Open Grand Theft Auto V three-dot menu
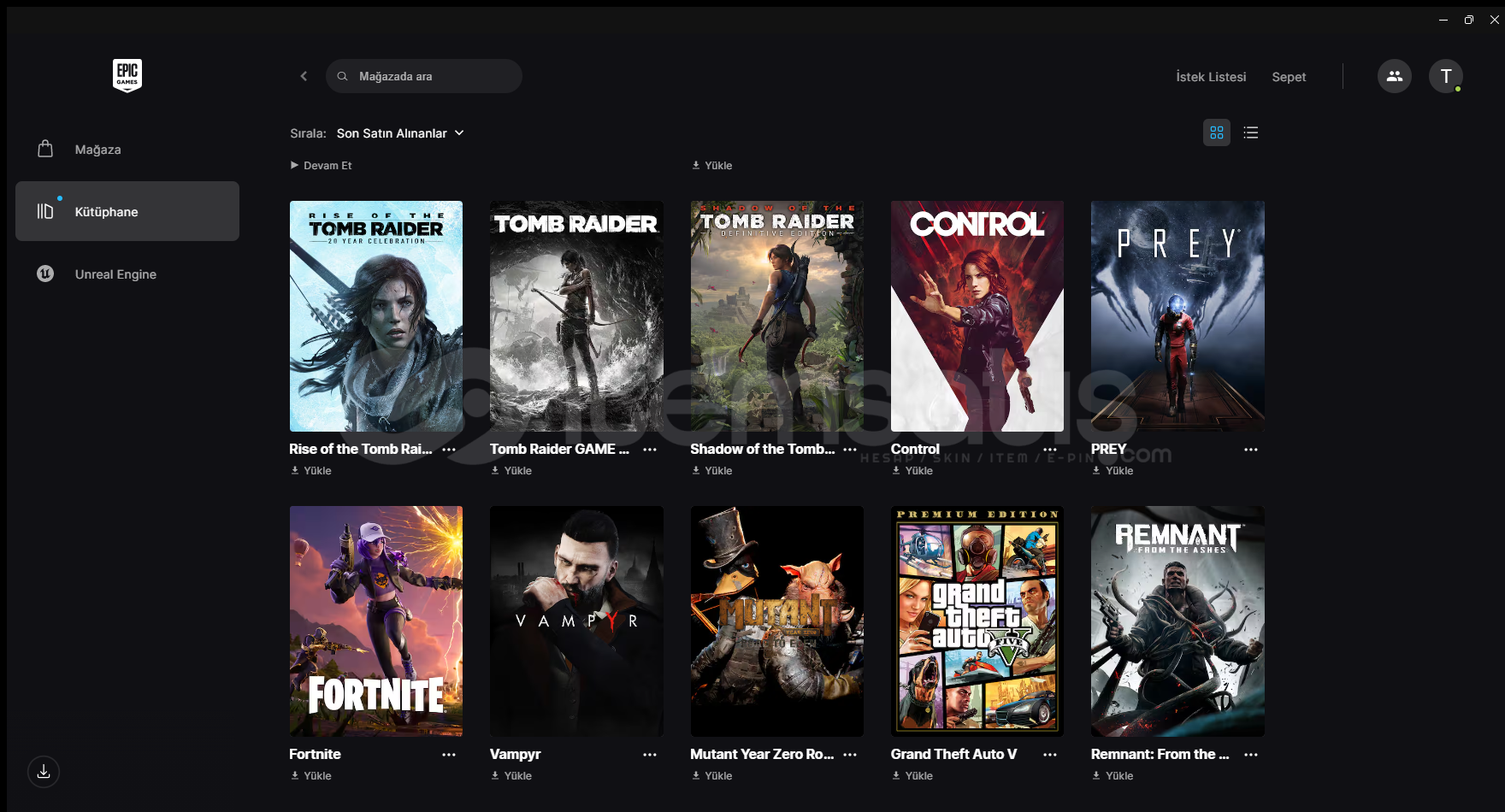Image resolution: width=1505 pixels, height=812 pixels. pos(1050,755)
